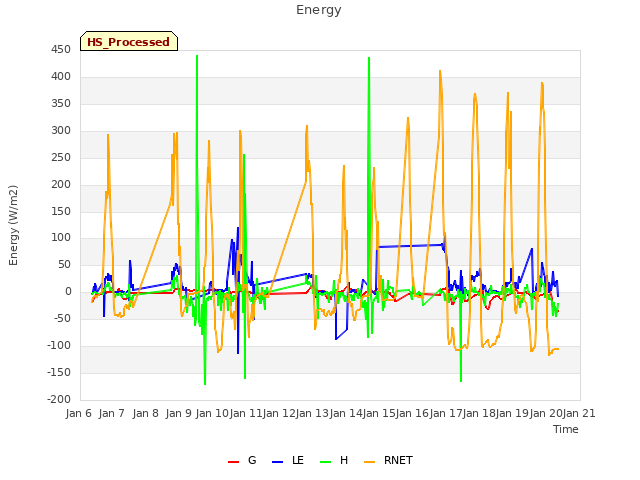The image size is (640, 480).
Task: Click the green H spike on Jan 9
Action: click(x=197, y=56)
